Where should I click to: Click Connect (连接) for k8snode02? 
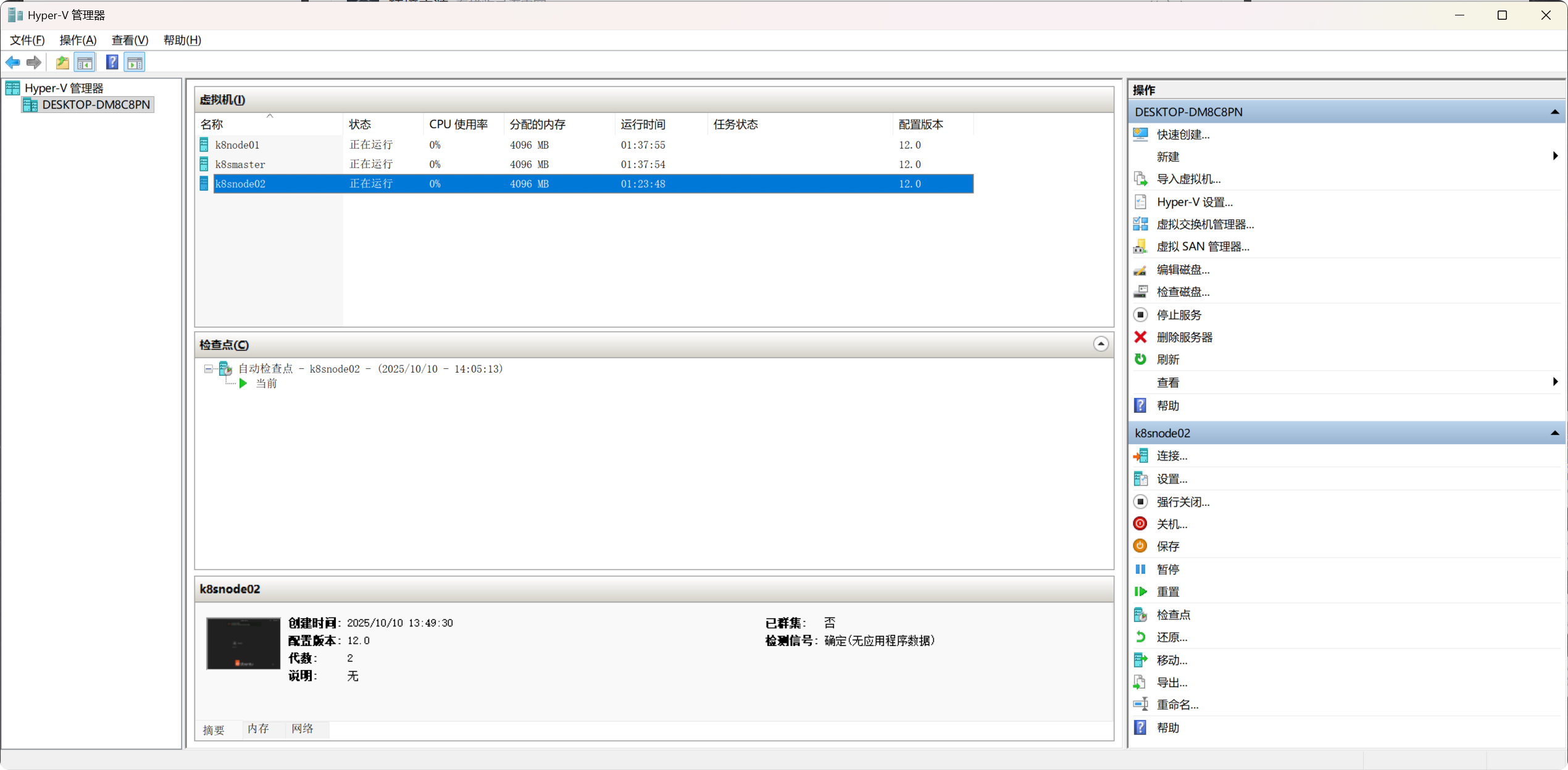[1171, 456]
